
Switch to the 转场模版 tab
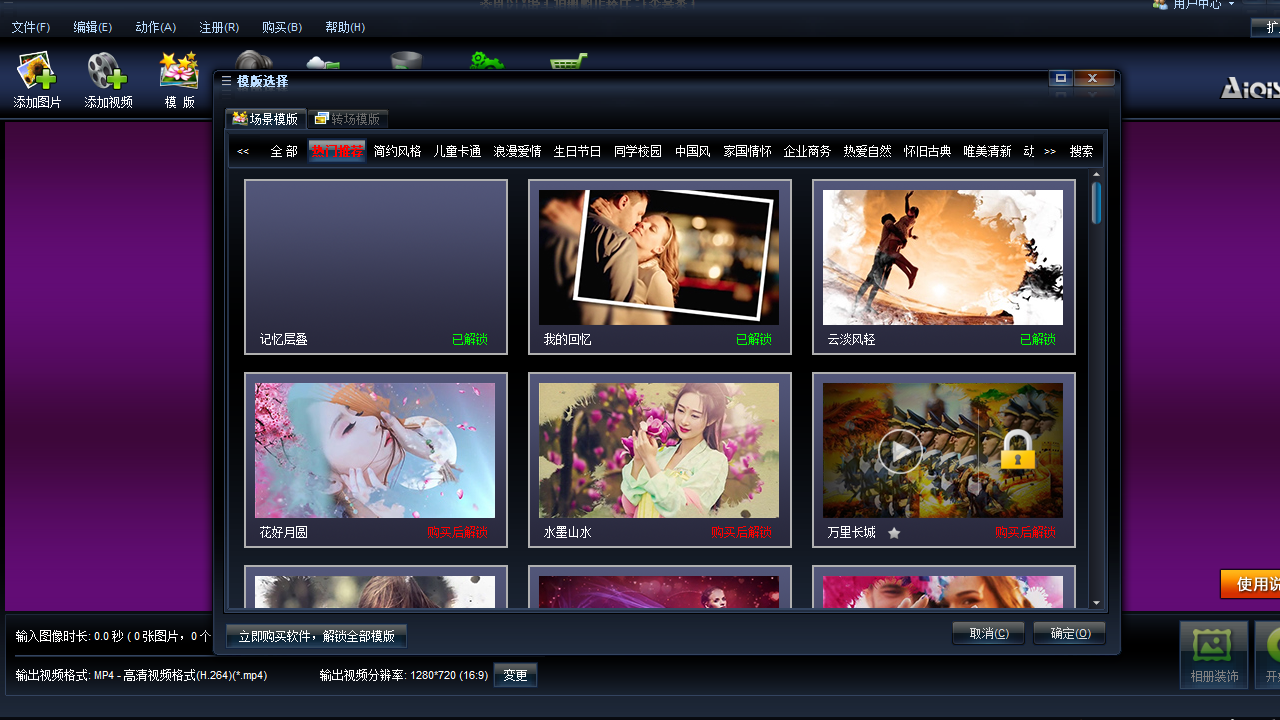[x=352, y=117]
